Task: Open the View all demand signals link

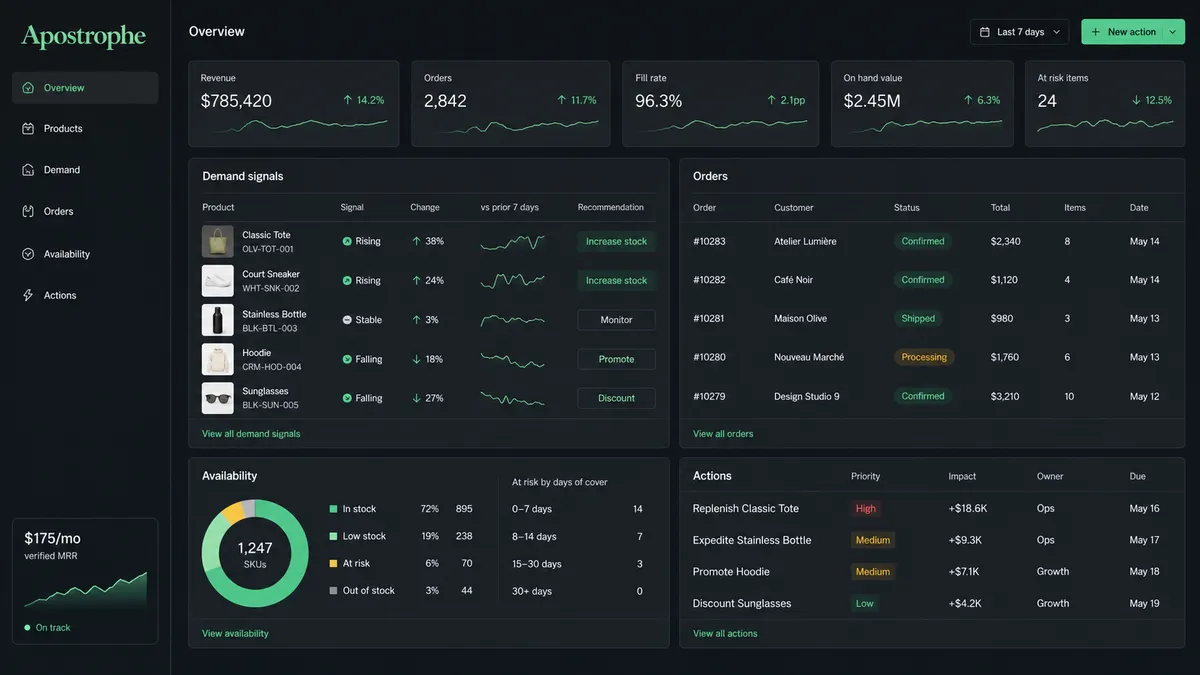Action: [251, 434]
